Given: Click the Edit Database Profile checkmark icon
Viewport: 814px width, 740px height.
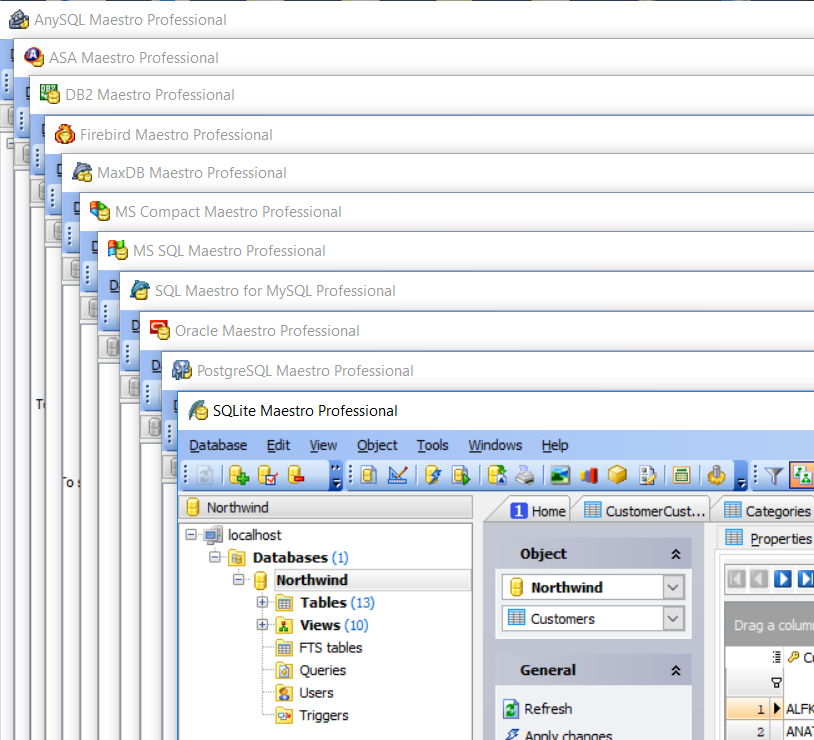Looking at the screenshot, I should [268, 475].
